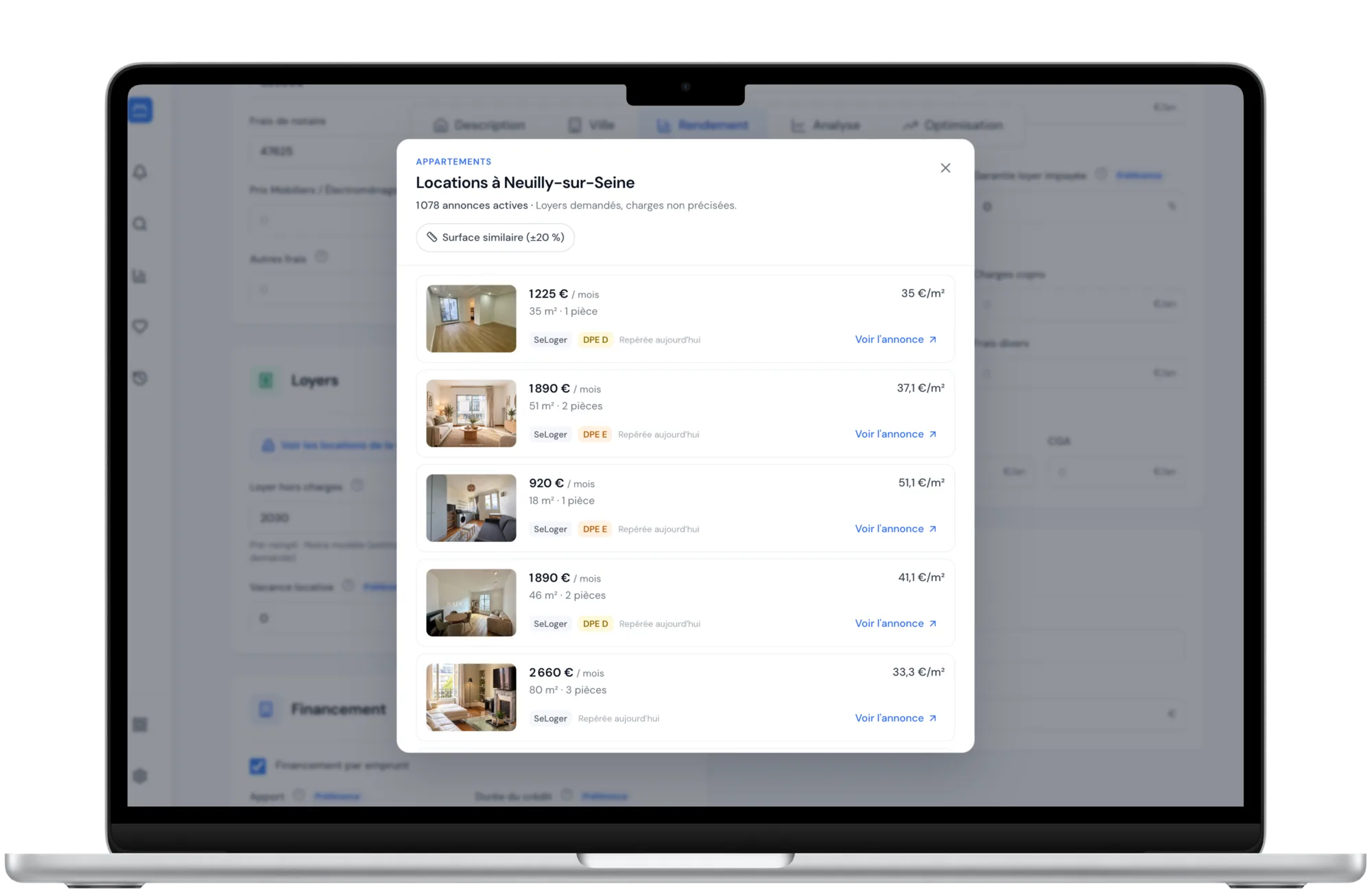Click the green Loyers section icon
The image size is (1372, 891).
coord(265,381)
